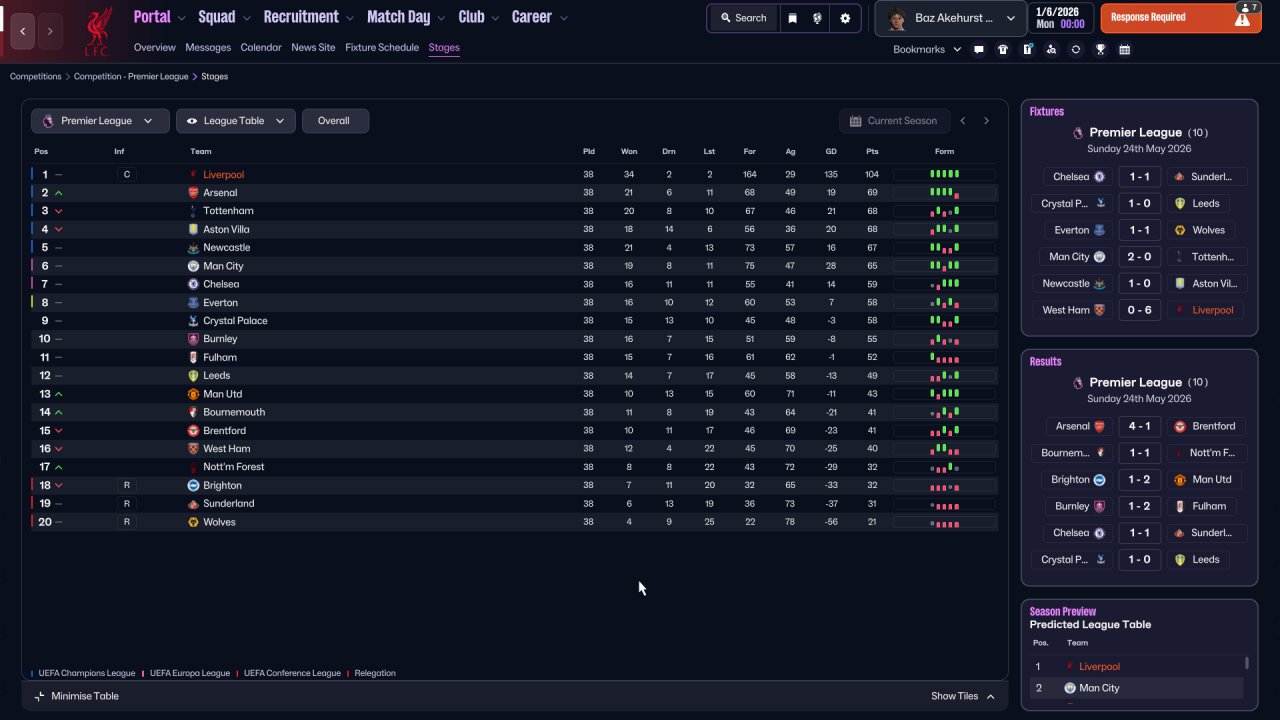Click the Newcastle badge in the league table
The width and height of the screenshot is (1280, 720).
193,248
